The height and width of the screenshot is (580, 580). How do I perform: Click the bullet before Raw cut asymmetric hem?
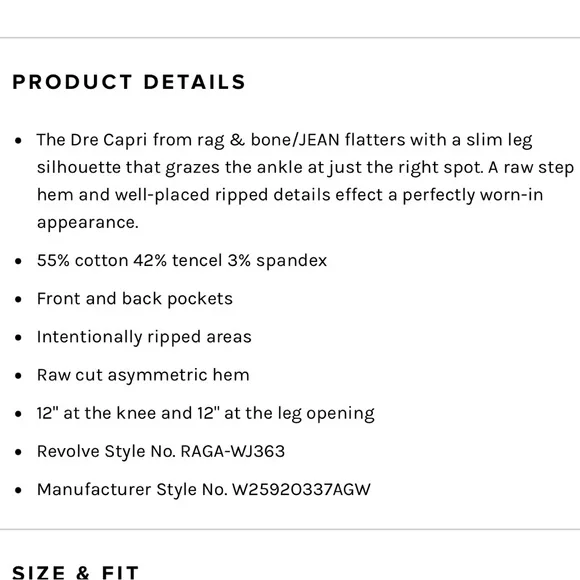click(18, 375)
